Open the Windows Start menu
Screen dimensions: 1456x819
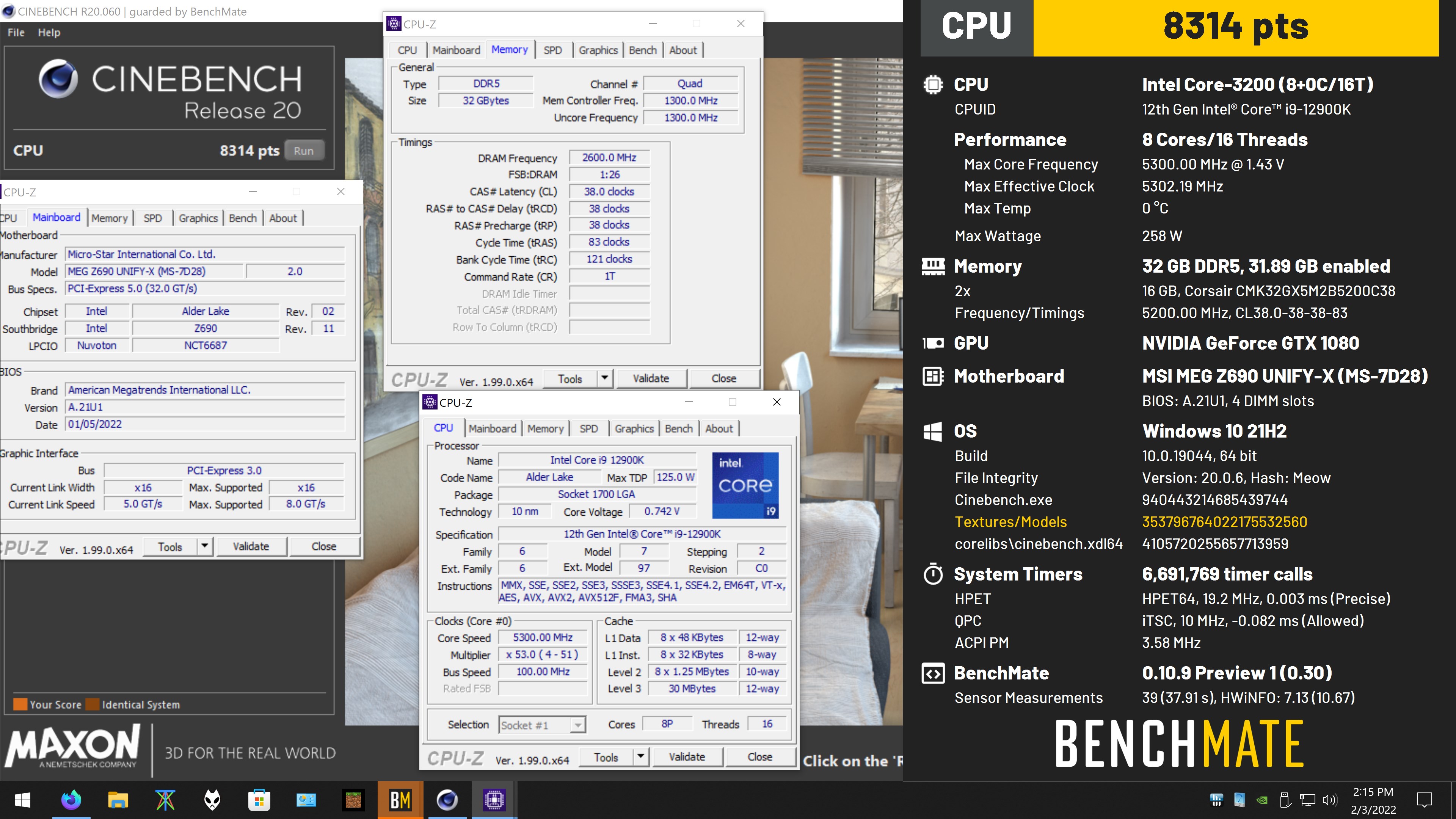[23, 800]
